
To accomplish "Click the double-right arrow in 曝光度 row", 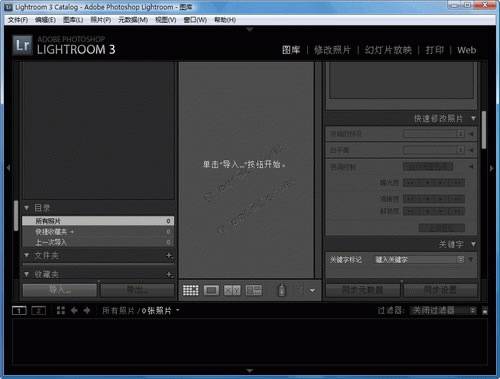I will point(457,183).
